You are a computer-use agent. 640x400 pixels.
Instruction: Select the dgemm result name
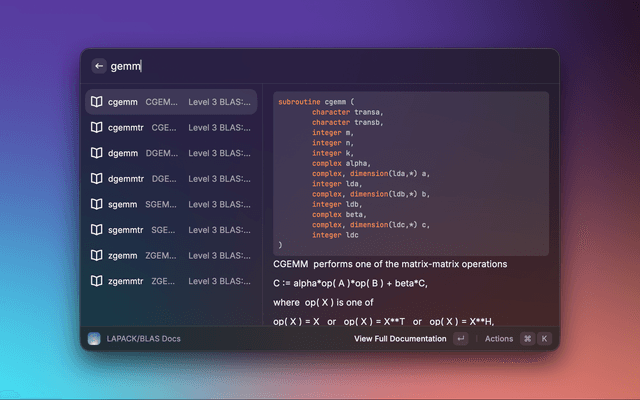tap(122, 153)
